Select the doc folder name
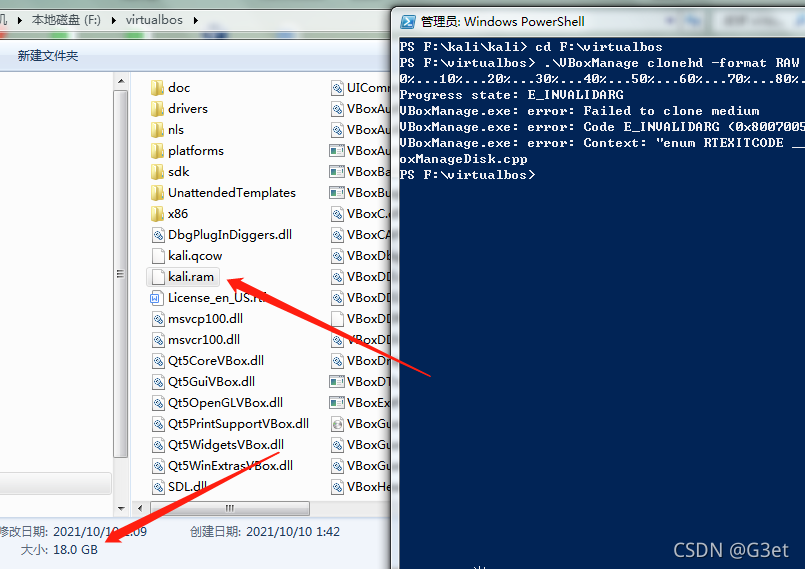Viewport: 805px width, 569px height. tap(179, 88)
